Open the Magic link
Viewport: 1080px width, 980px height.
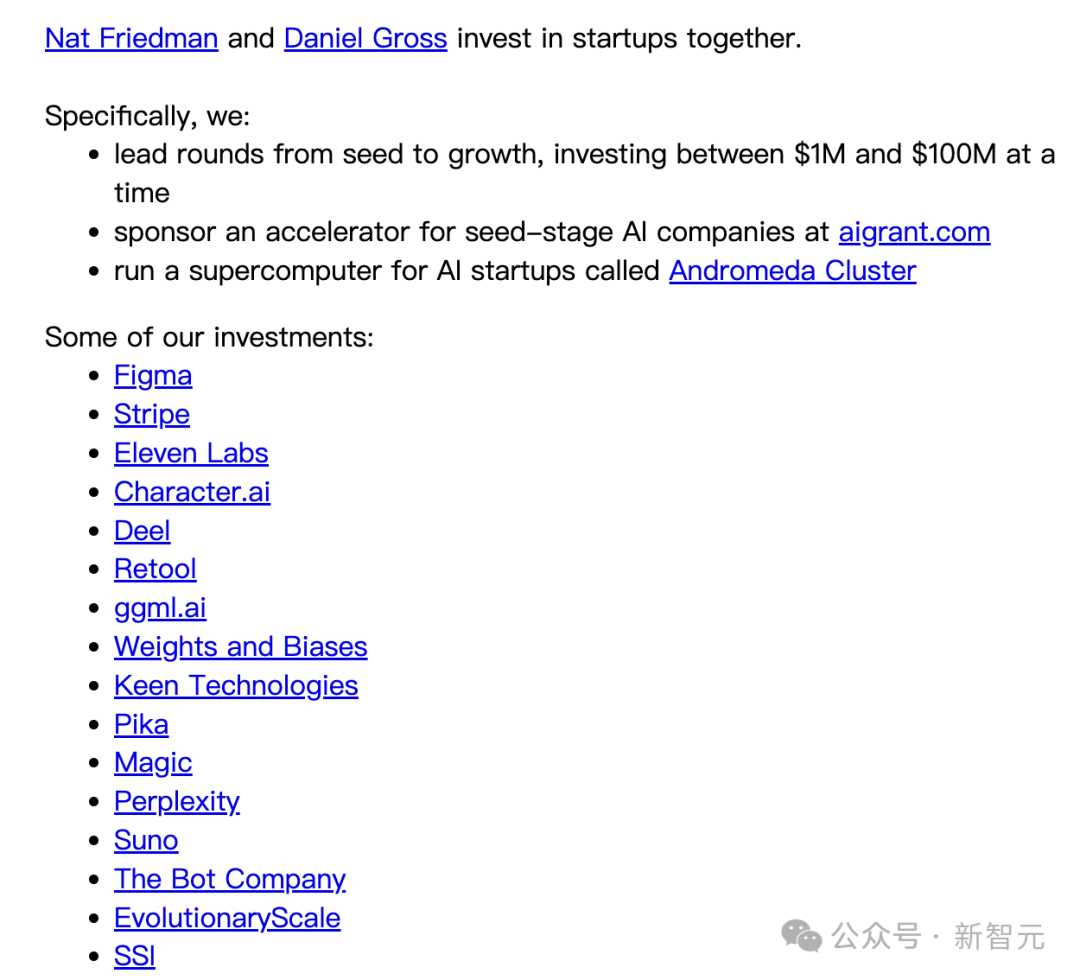[153, 764]
